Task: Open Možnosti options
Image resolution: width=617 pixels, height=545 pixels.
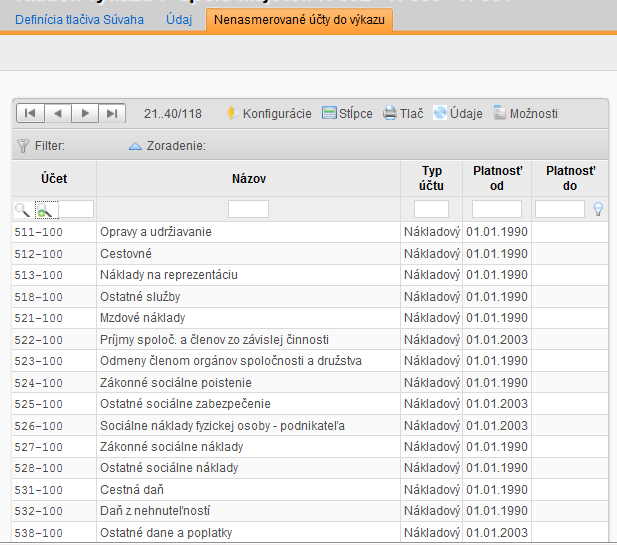Action: [526, 114]
